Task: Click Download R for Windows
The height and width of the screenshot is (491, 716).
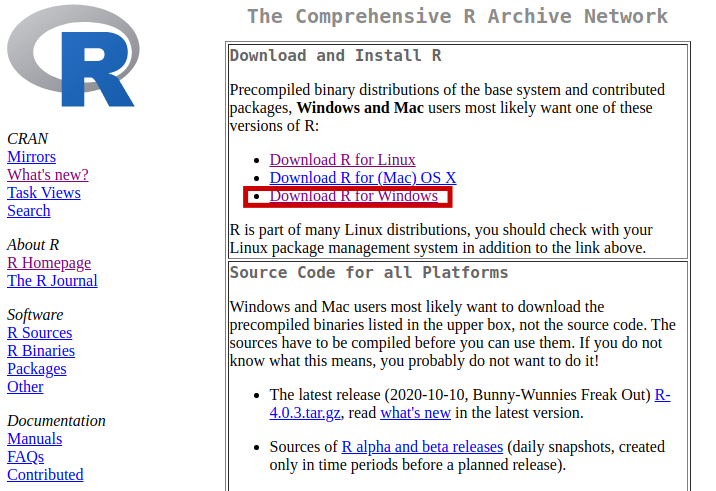Action: point(353,196)
